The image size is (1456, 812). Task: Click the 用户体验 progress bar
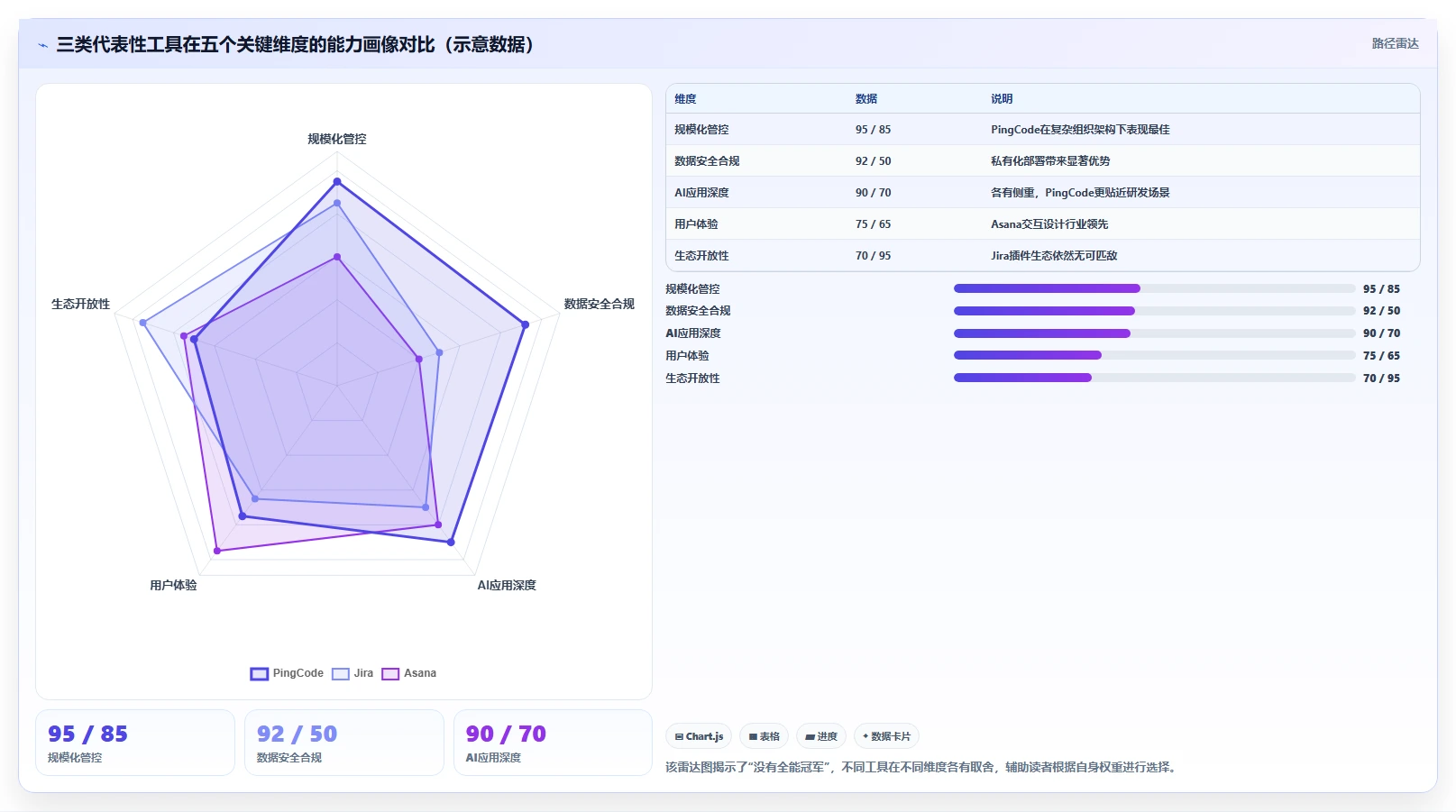coord(1154,355)
